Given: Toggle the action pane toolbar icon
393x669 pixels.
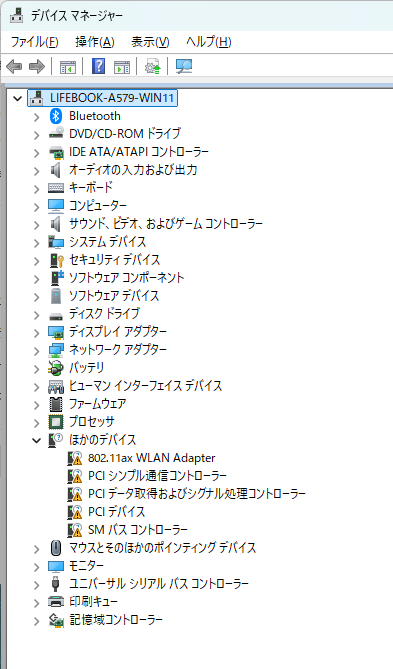Looking at the screenshot, I should pyautogui.click(x=122, y=67).
